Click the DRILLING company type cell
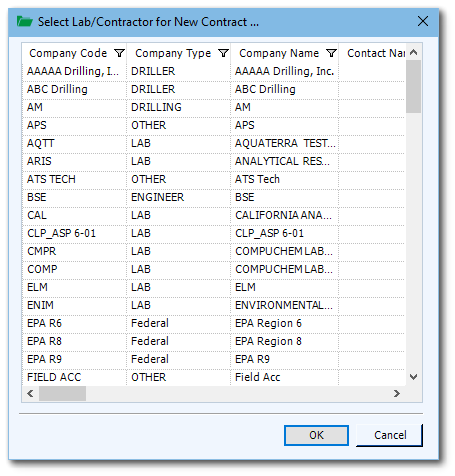The height and width of the screenshot is (476, 455). (178, 107)
